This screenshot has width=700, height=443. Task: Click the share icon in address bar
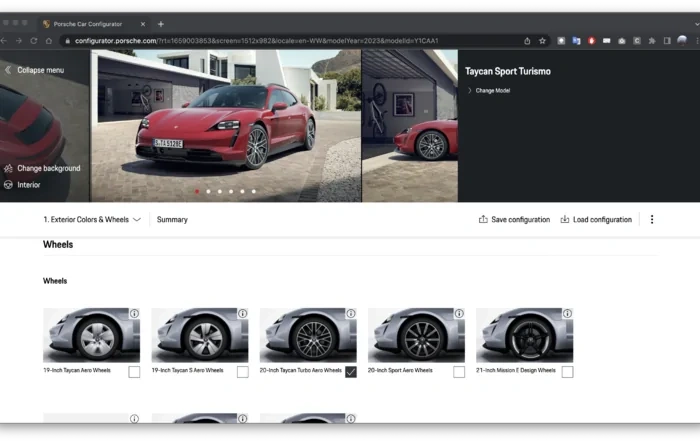527,41
